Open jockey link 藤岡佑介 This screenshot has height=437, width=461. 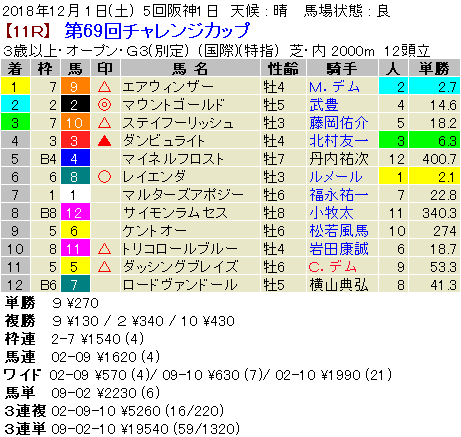click(339, 123)
